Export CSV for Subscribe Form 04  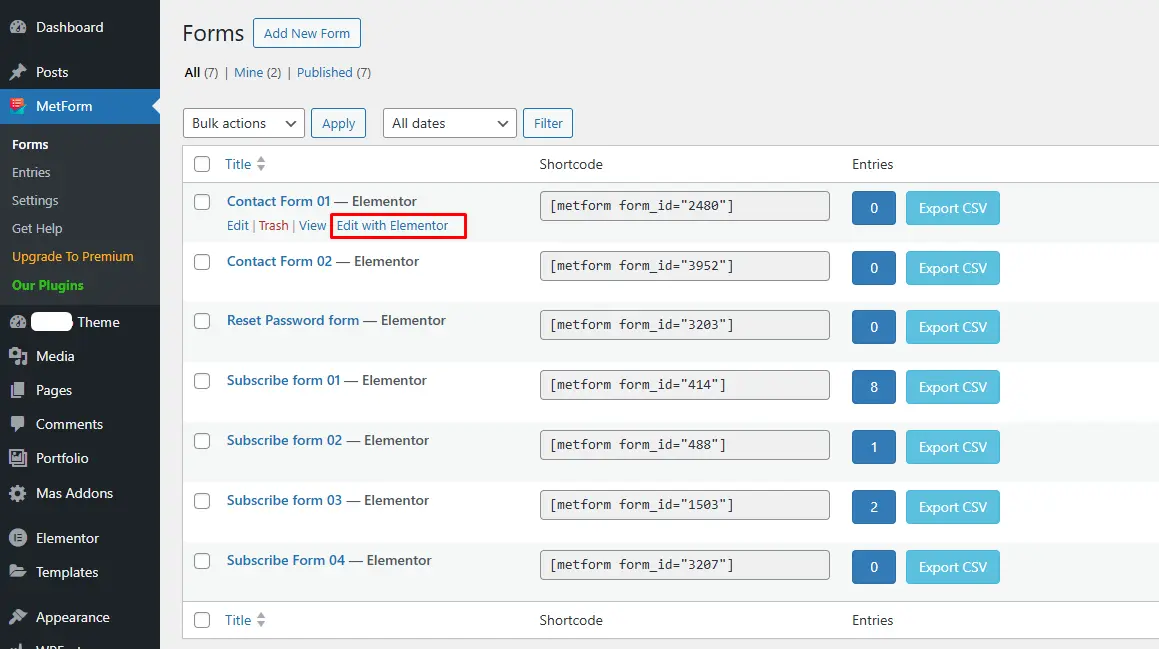coord(953,567)
